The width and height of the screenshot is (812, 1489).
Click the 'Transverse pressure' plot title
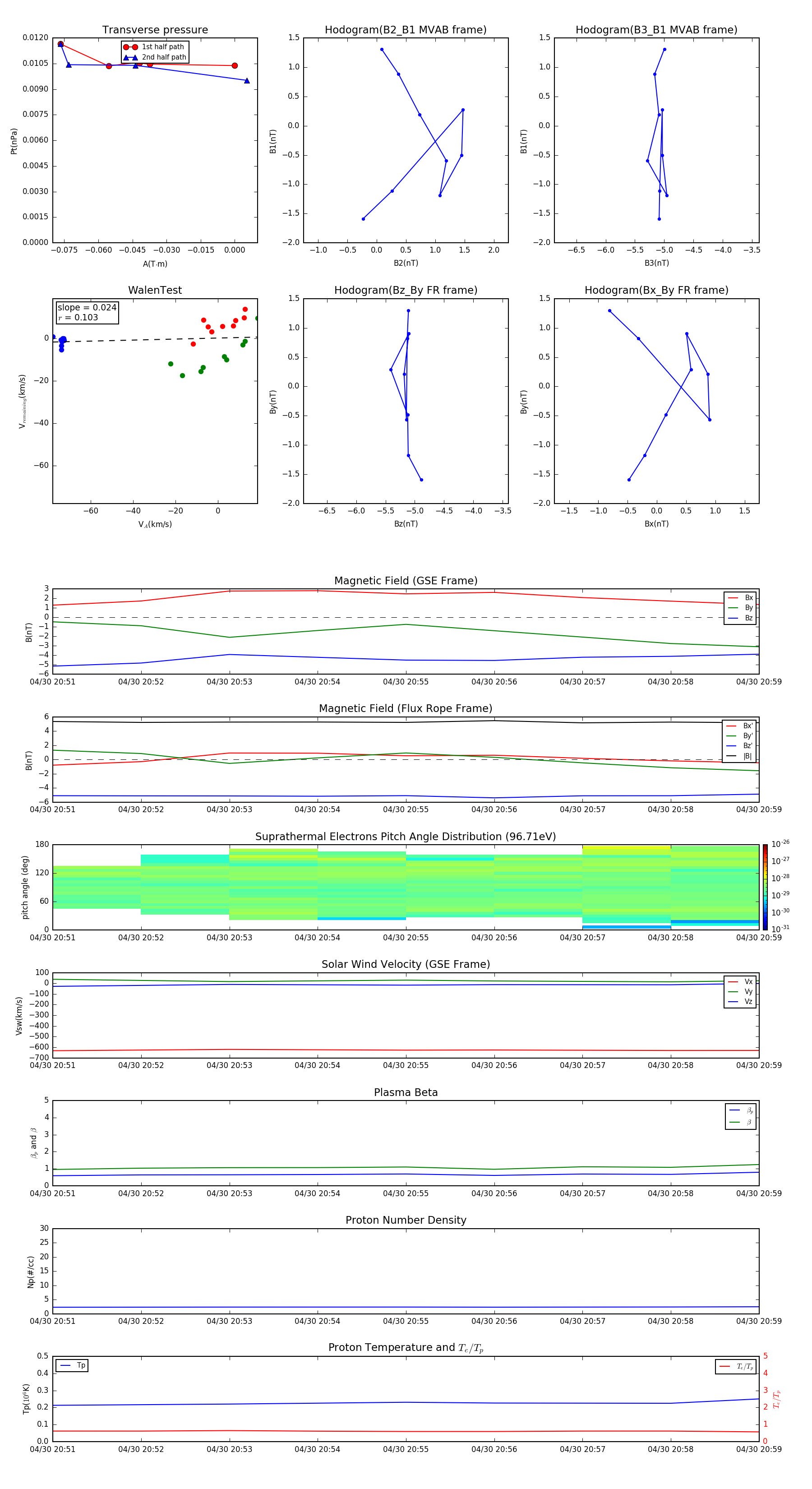pyautogui.click(x=155, y=29)
